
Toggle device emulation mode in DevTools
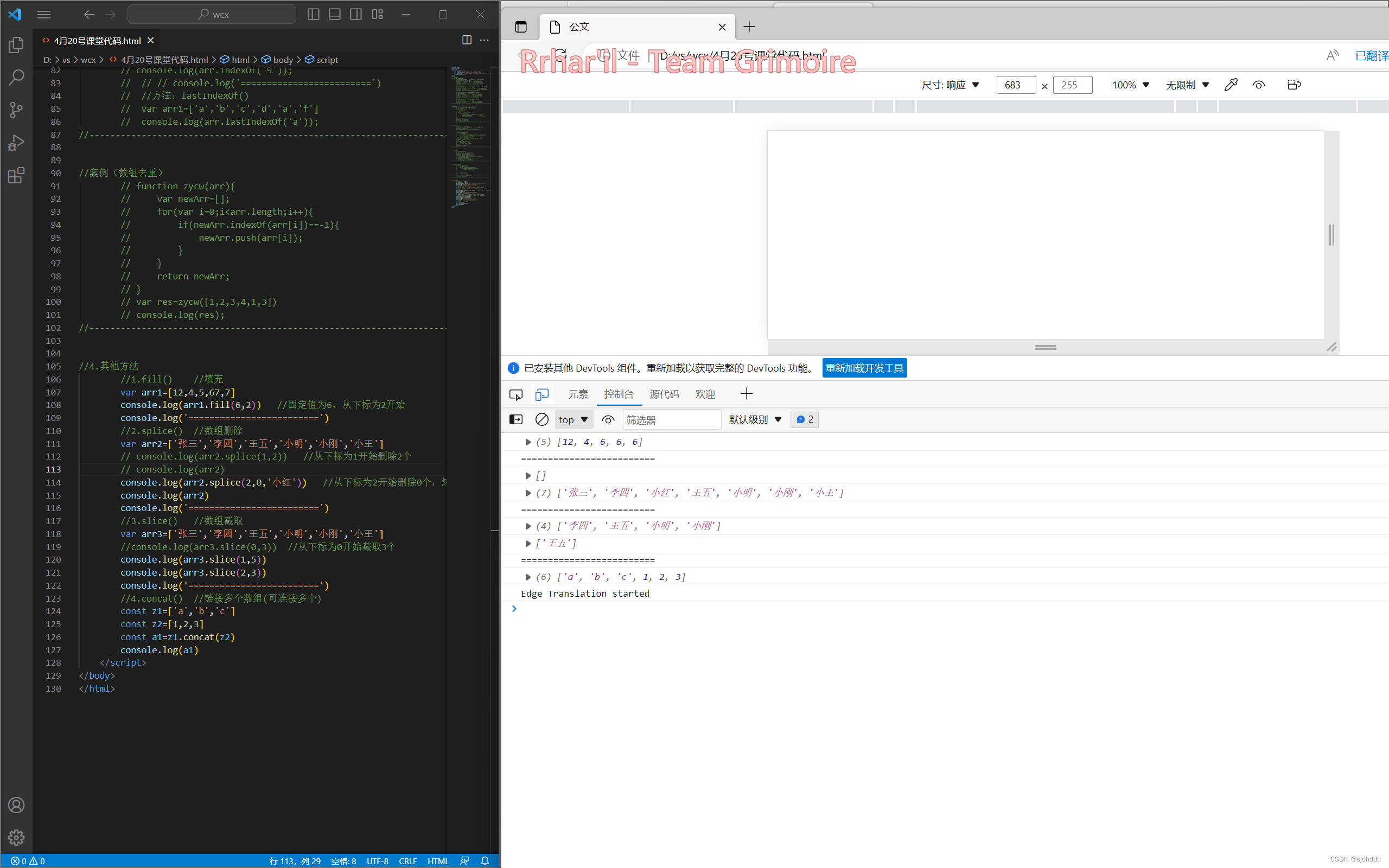[541, 394]
